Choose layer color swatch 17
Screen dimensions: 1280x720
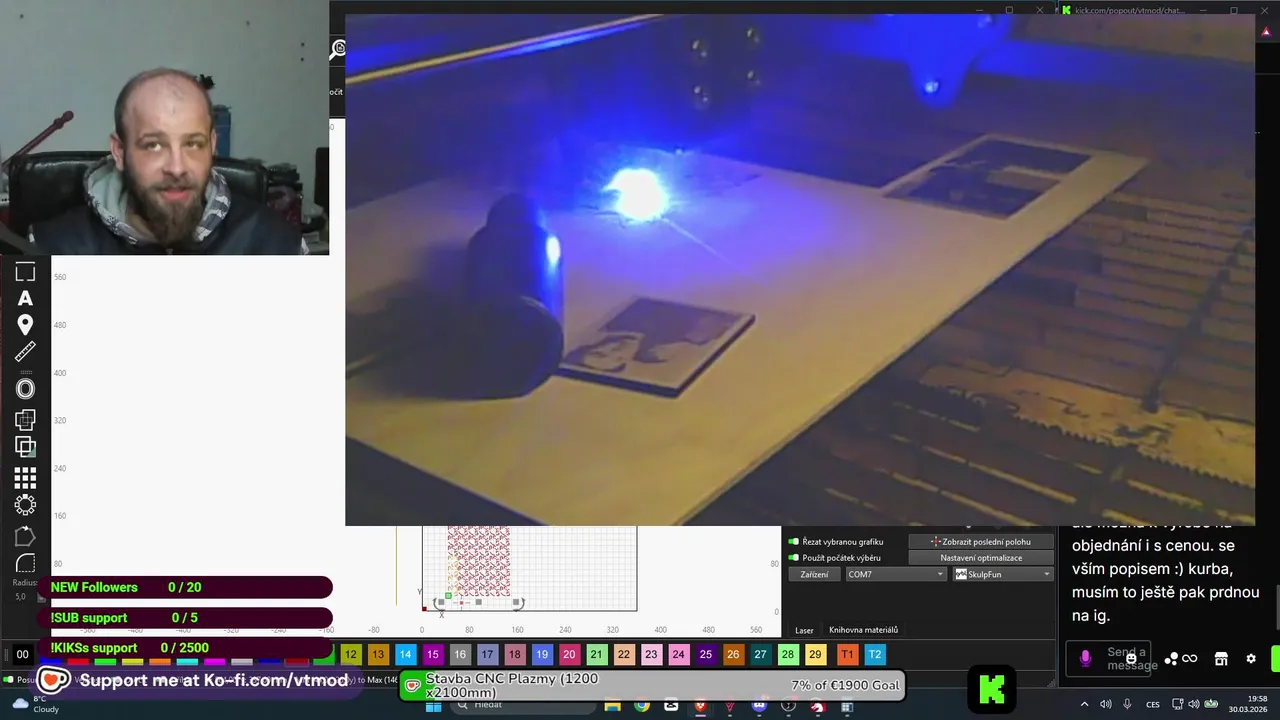[x=487, y=655]
